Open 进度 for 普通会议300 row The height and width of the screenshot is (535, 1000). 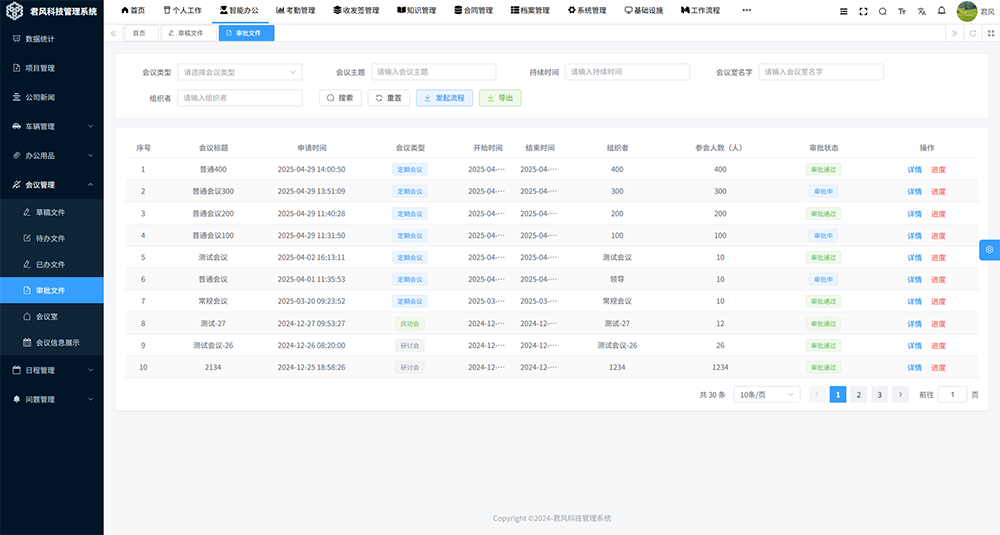coord(938,191)
